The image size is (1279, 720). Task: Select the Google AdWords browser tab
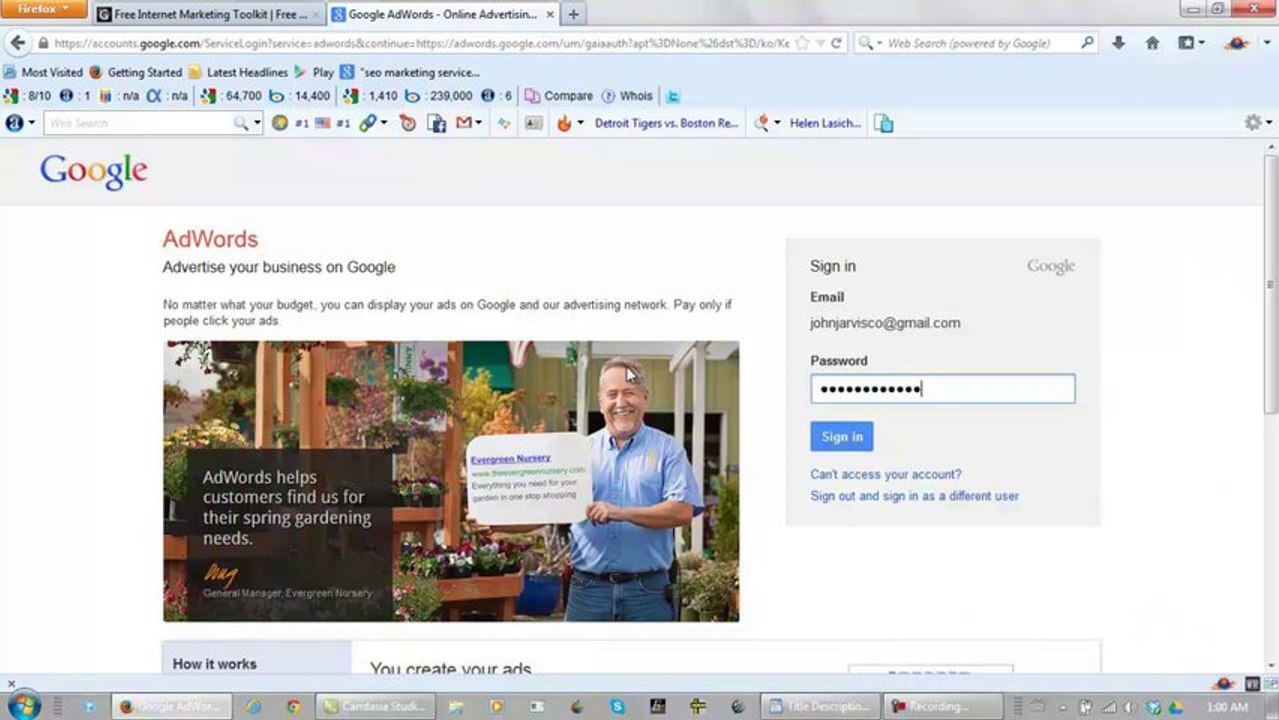444,15
